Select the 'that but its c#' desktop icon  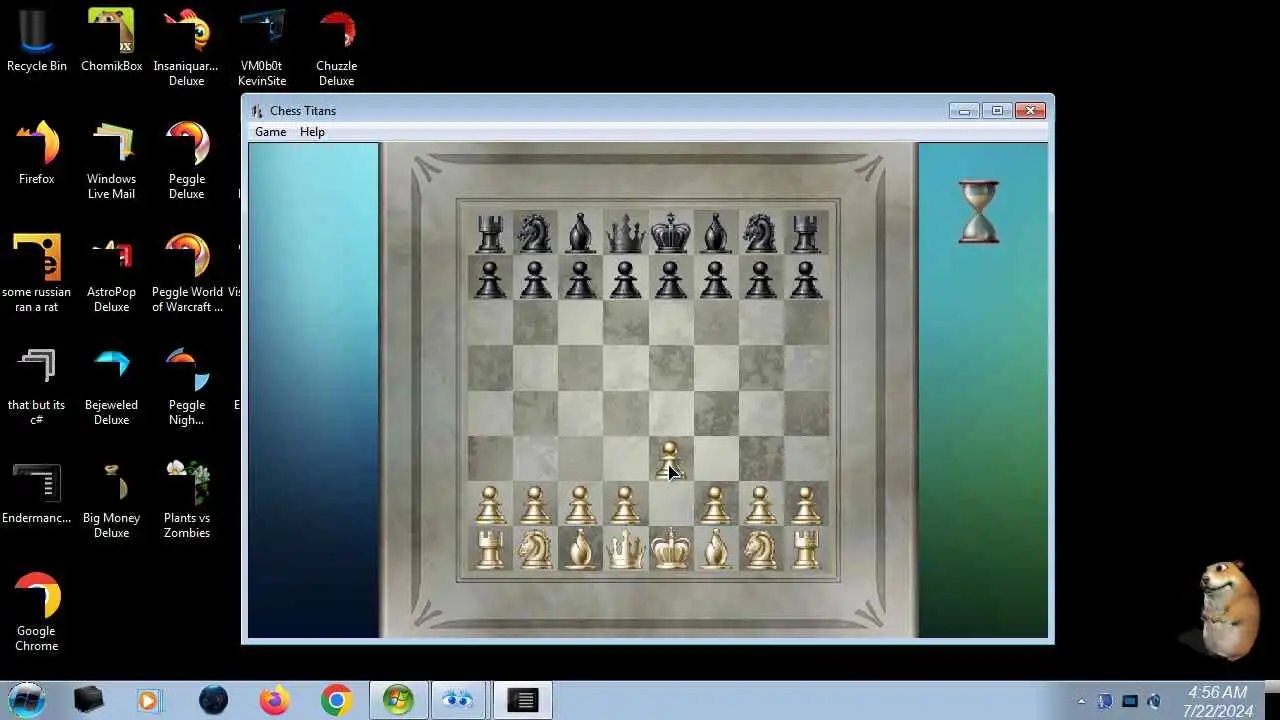(x=37, y=386)
